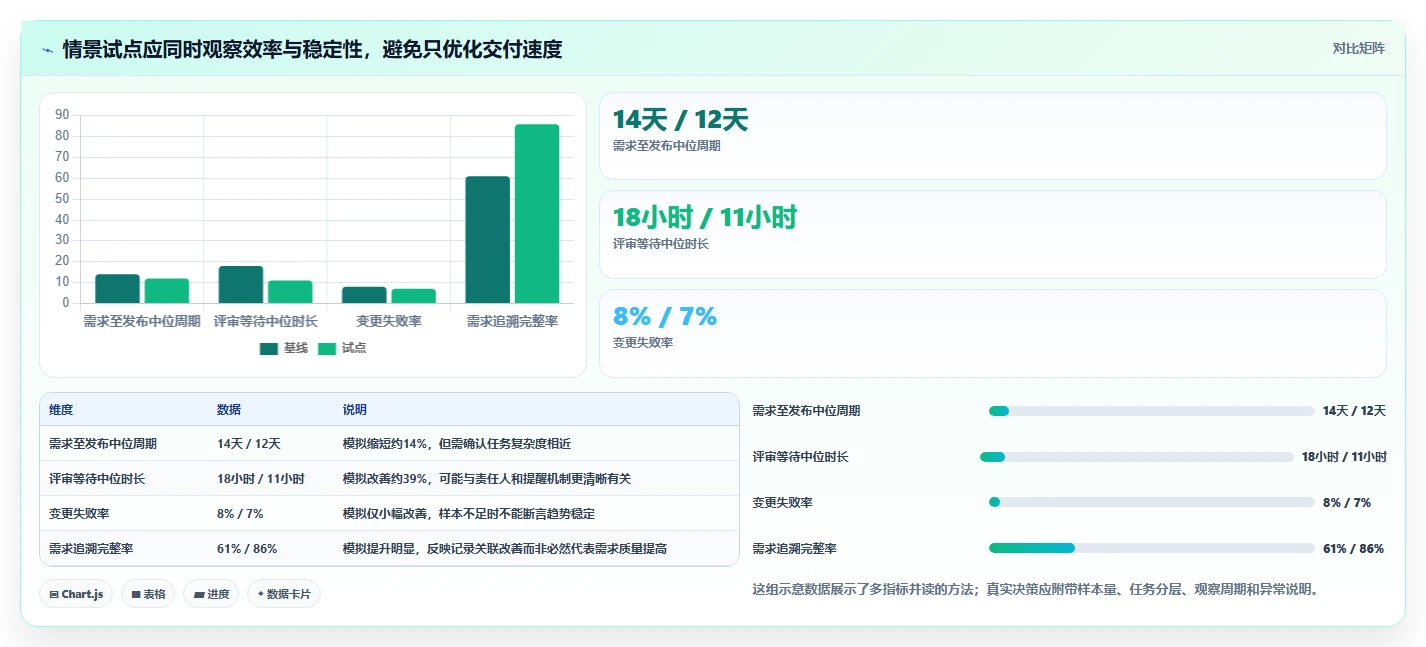Viewport: 1426px width, 647px height.
Task: Click the table value 61% / 86%
Action: [x=247, y=549]
